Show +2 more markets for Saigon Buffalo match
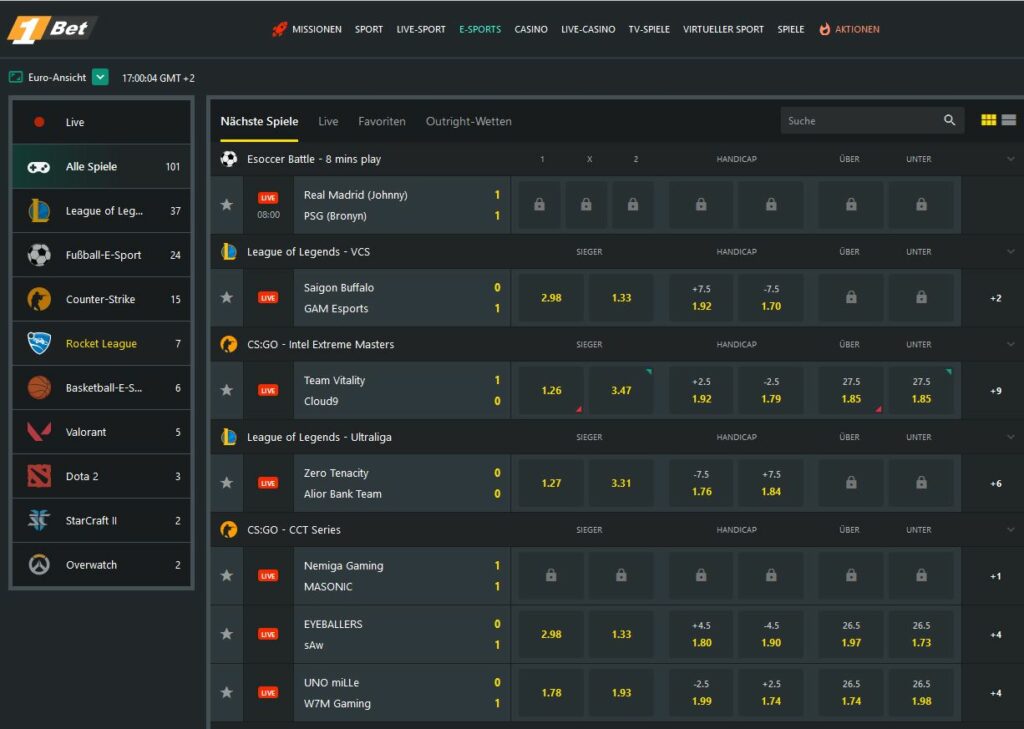Image resolution: width=1024 pixels, height=729 pixels. 995,299
